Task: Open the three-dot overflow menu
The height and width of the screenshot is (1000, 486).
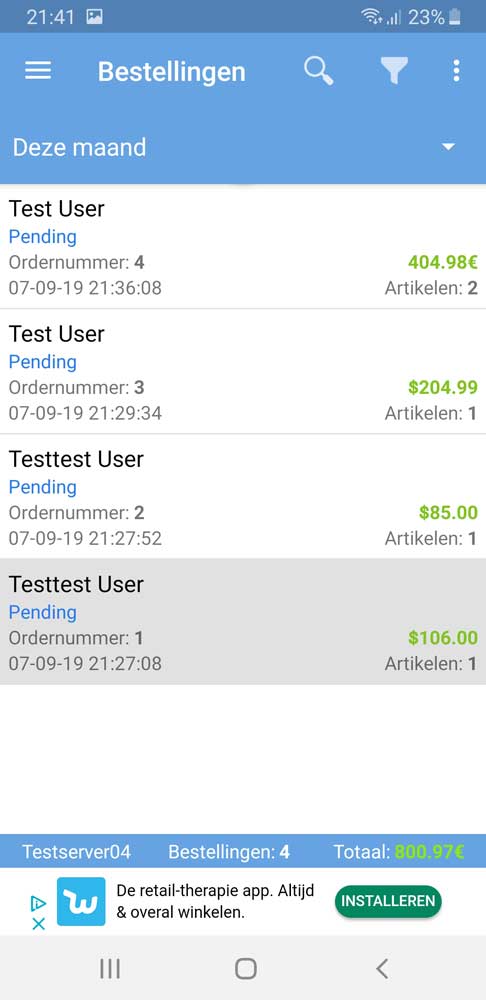Action: point(456,71)
